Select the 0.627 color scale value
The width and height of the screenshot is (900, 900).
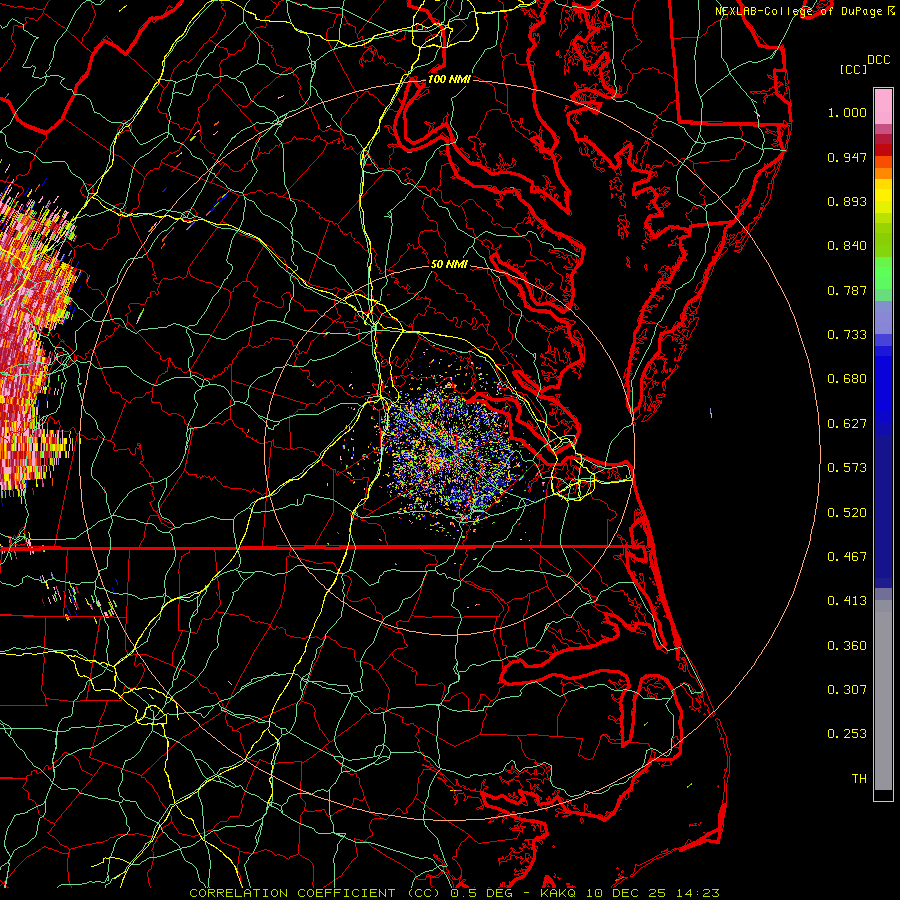pyautogui.click(x=847, y=424)
